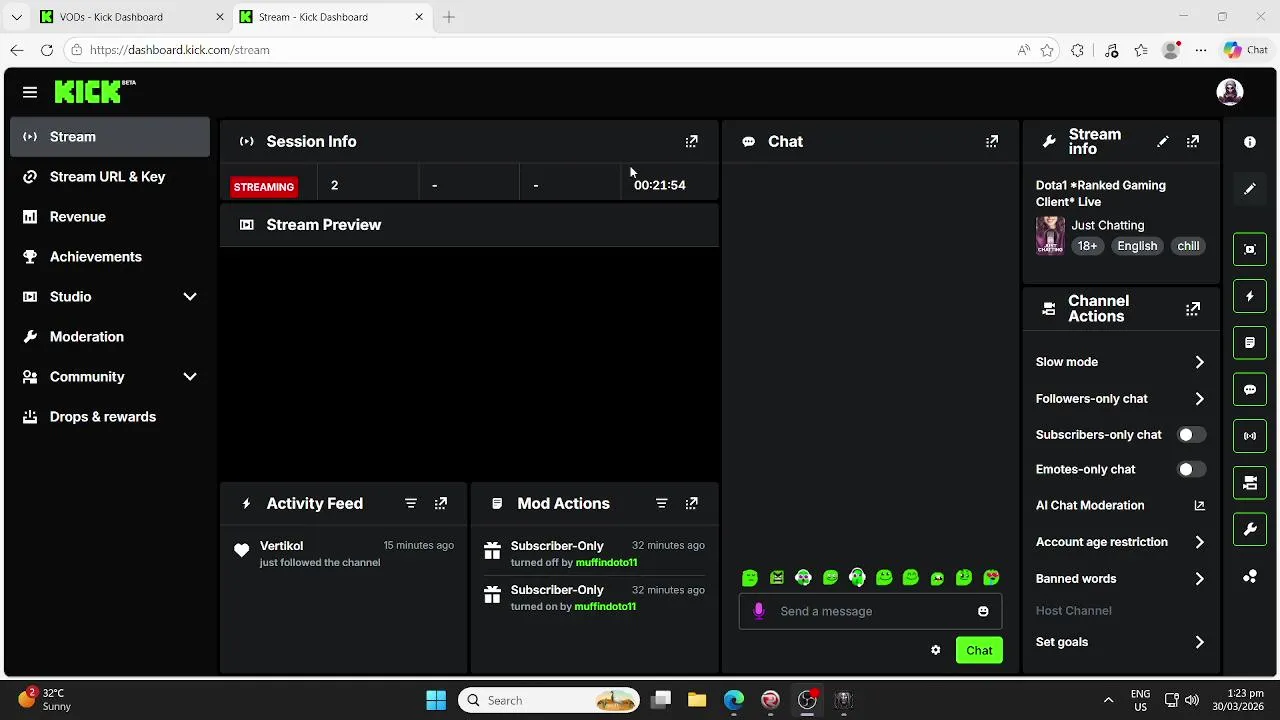Open Revenue page
Image resolution: width=1280 pixels, height=720 pixels.
tap(110, 217)
